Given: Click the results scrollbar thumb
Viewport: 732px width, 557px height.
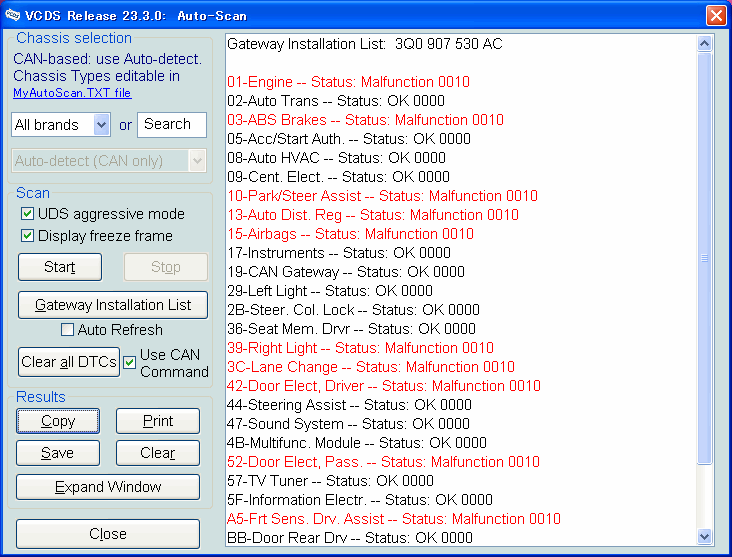Looking at the screenshot, I should click(x=704, y=258).
